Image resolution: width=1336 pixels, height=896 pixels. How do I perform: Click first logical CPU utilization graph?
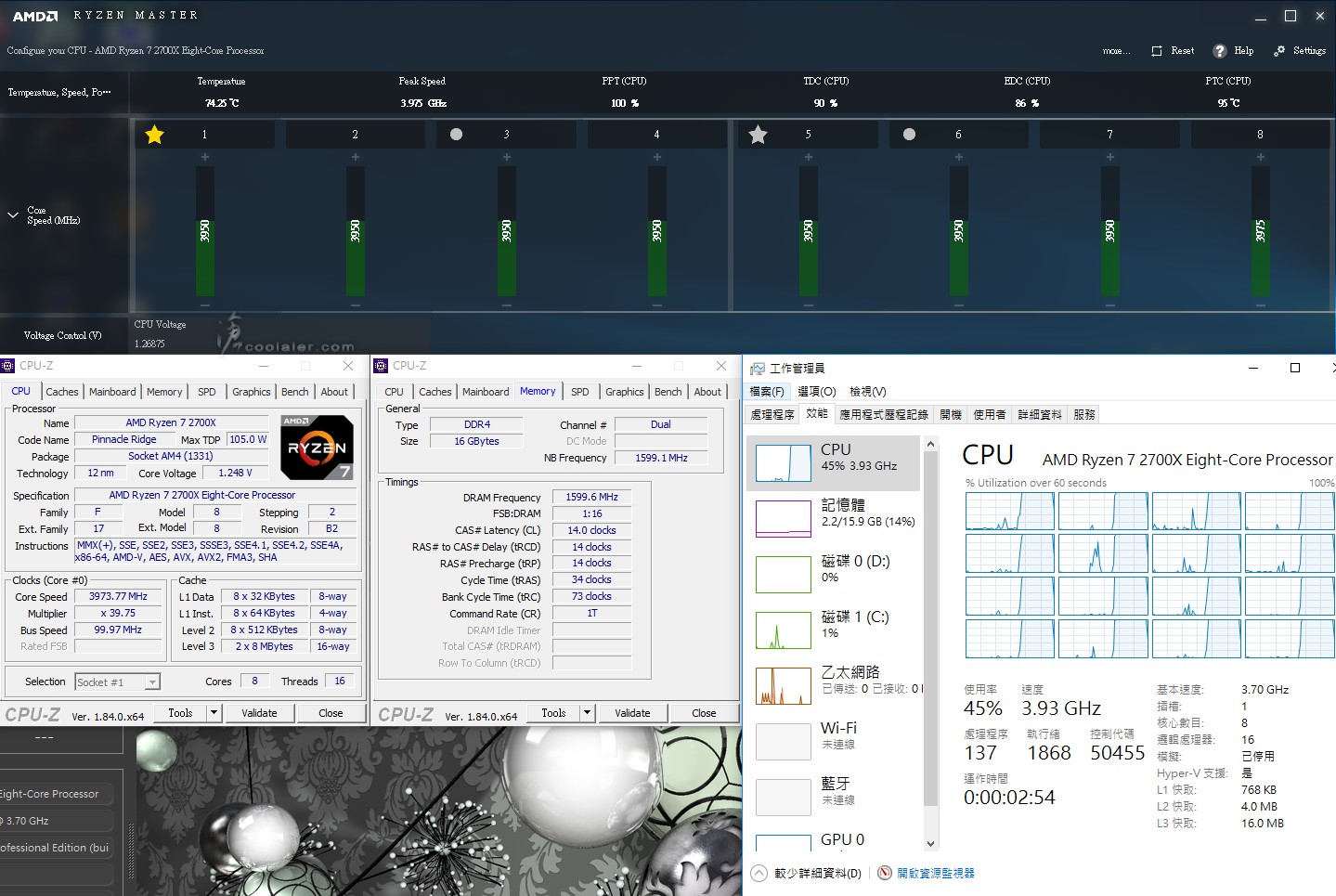tap(1009, 512)
